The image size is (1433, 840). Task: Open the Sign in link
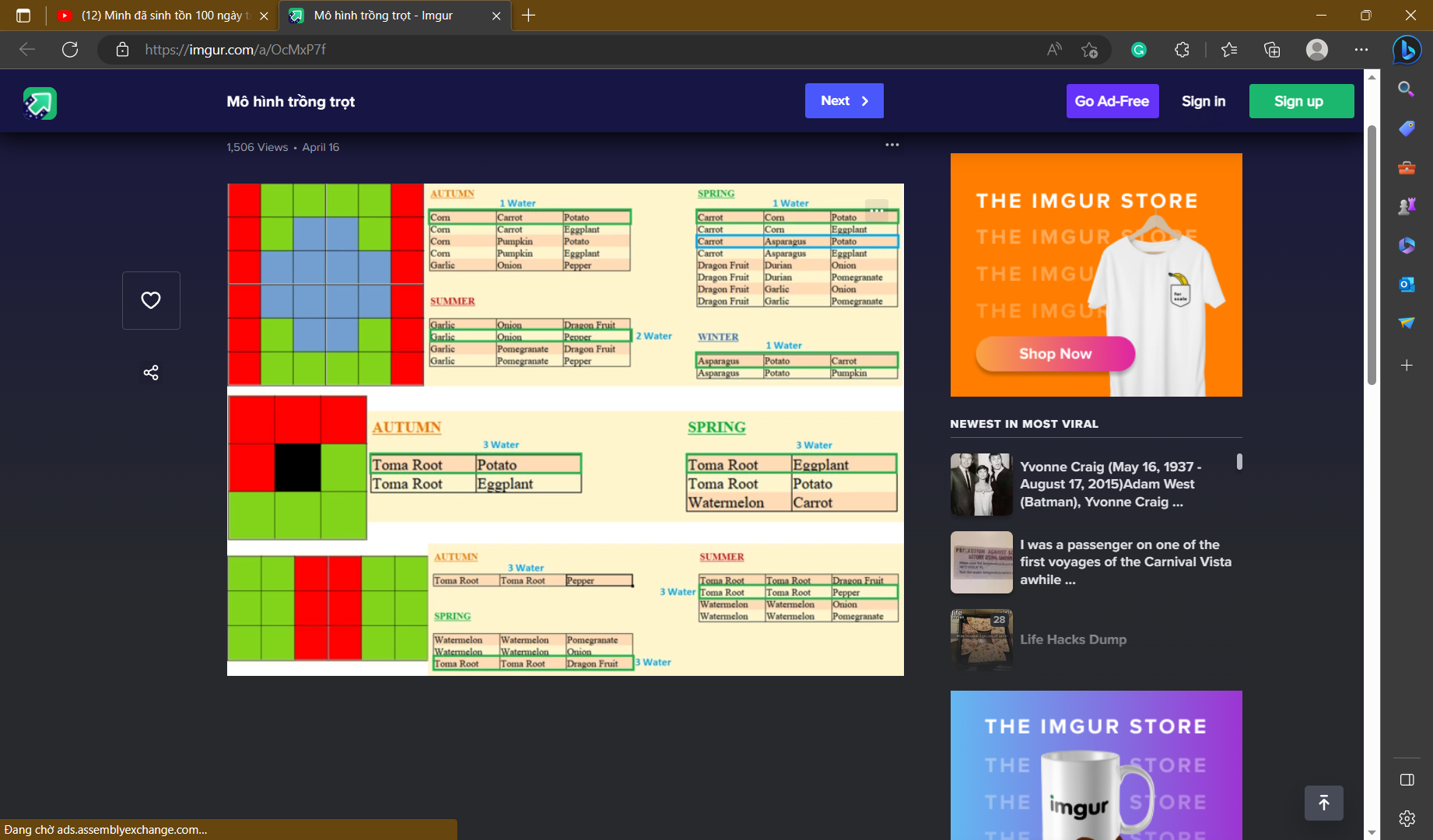click(1203, 101)
